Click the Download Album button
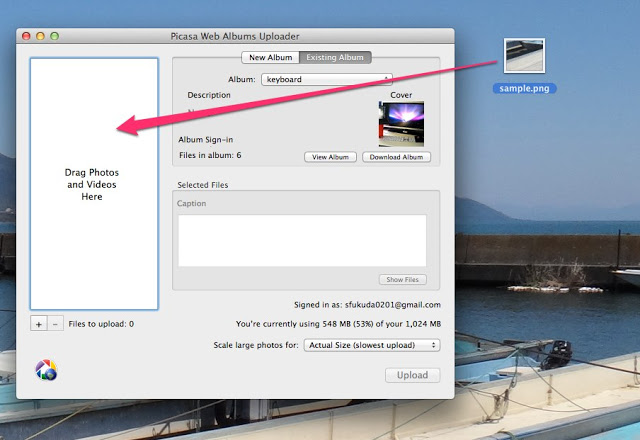Image resolution: width=640 pixels, height=440 pixels. pyautogui.click(x=396, y=157)
